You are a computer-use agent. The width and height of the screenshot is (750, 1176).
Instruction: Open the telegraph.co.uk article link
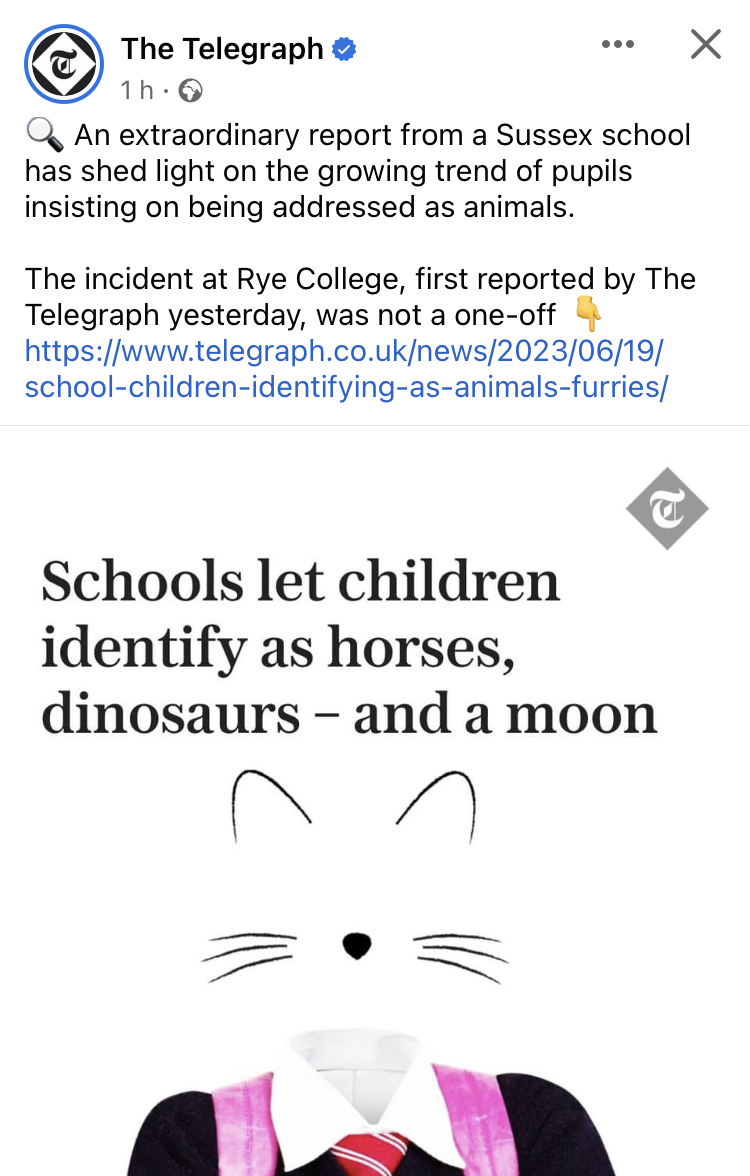pyautogui.click(x=345, y=368)
